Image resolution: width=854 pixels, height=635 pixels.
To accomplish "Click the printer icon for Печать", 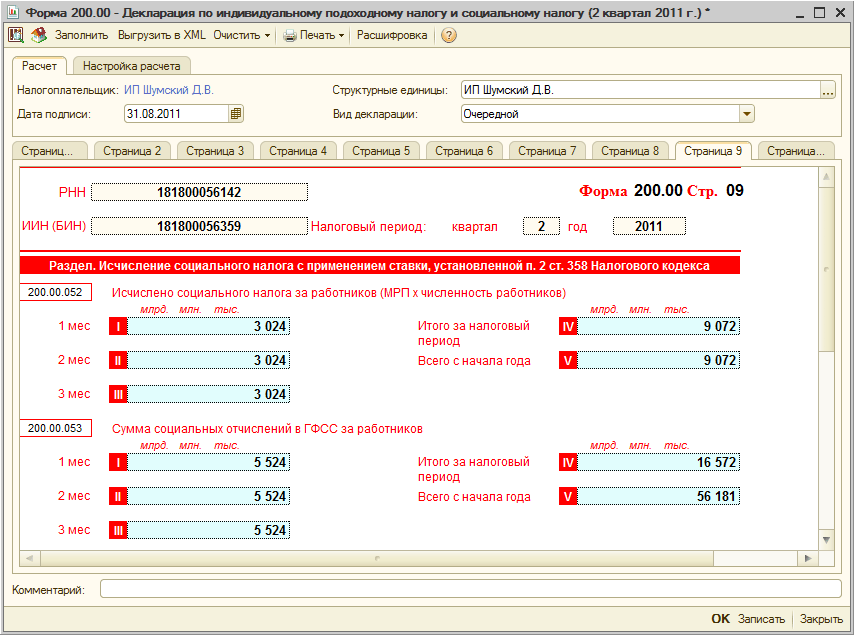I will (290, 35).
